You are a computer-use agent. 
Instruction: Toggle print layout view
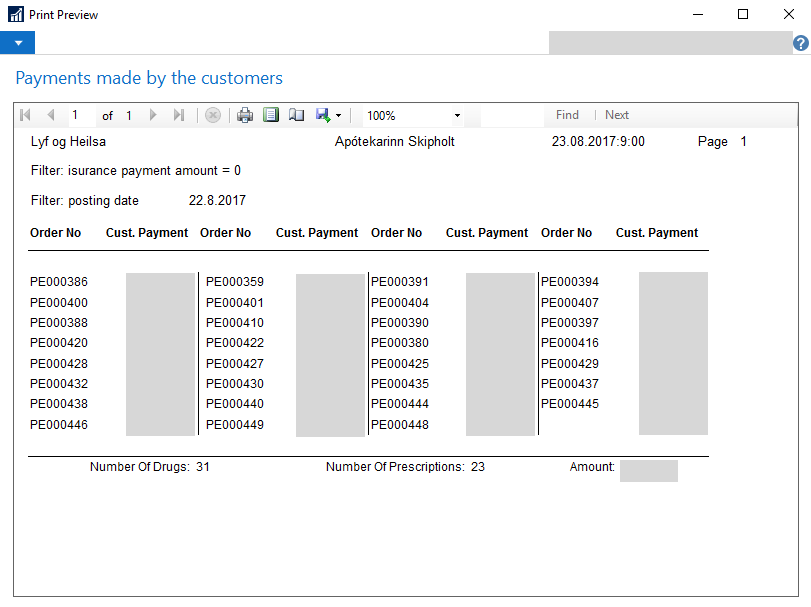point(271,115)
